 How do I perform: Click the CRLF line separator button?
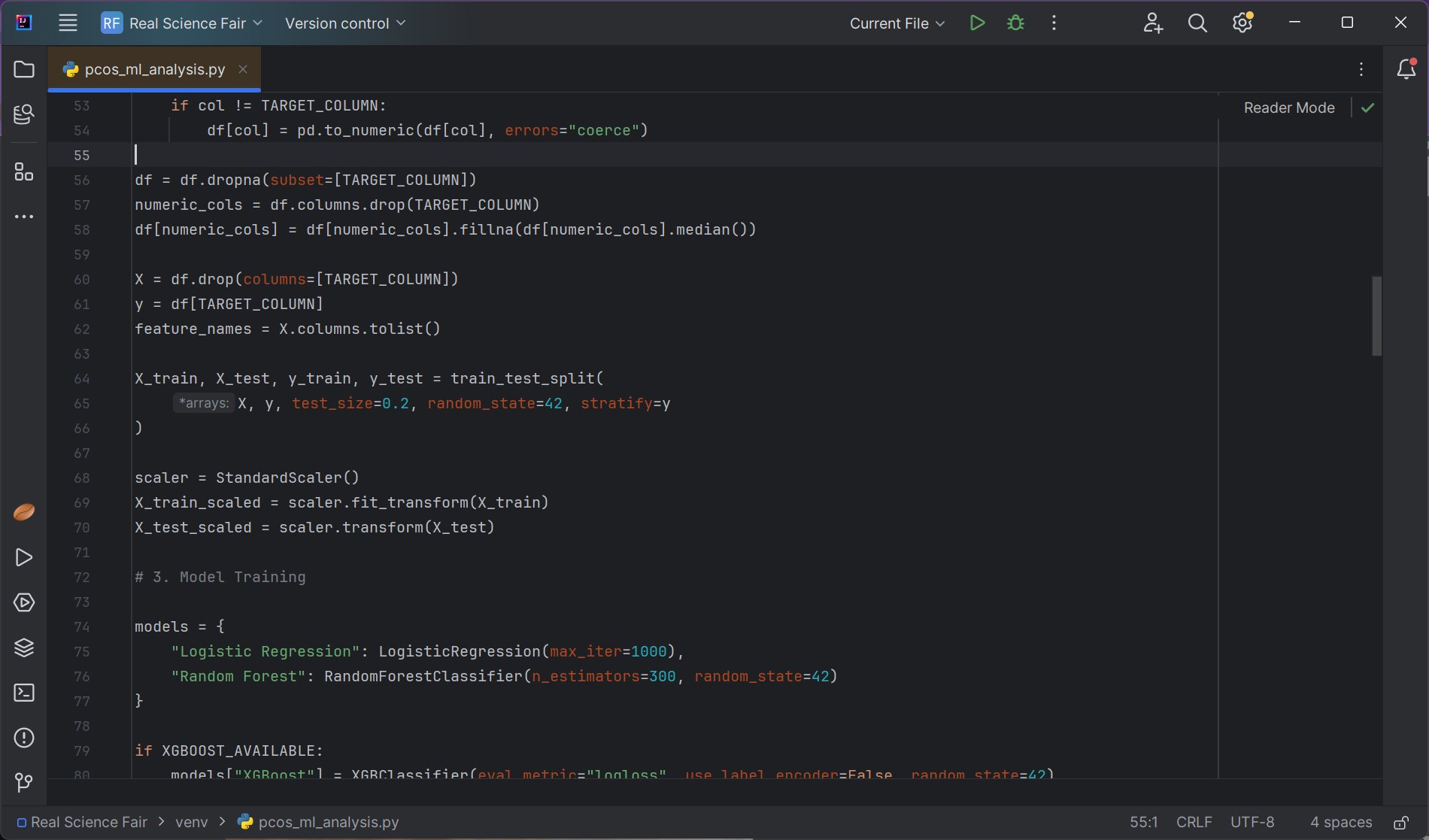(1194, 823)
